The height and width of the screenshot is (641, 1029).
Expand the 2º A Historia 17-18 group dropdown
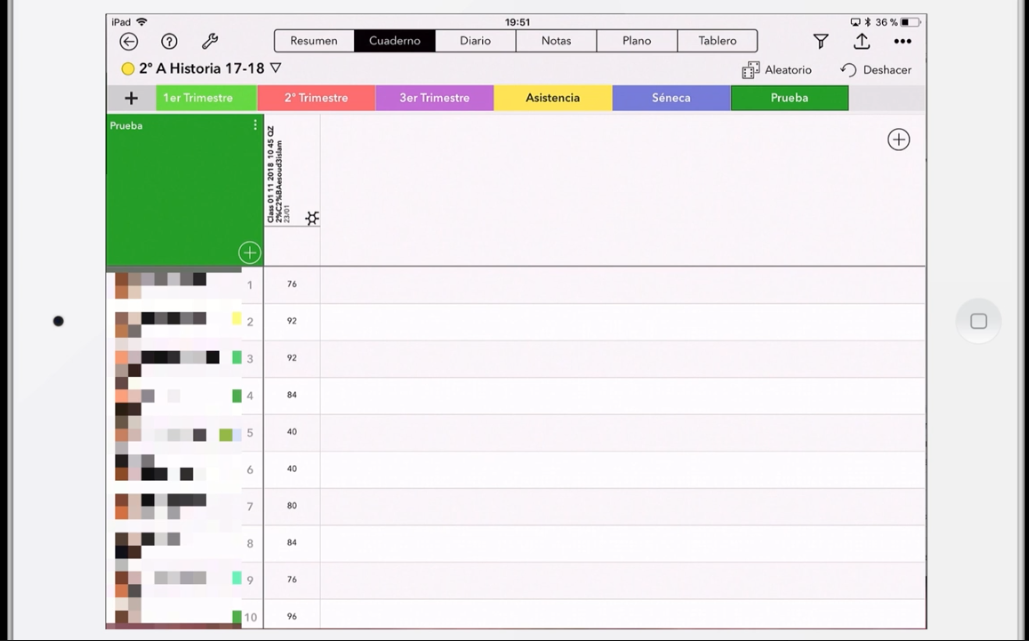click(276, 69)
